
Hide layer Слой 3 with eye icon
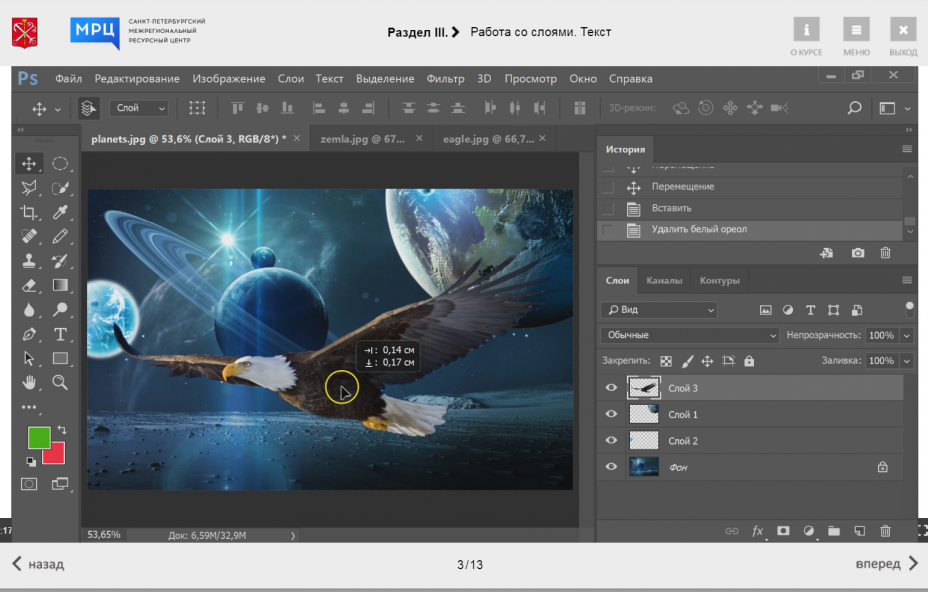611,388
